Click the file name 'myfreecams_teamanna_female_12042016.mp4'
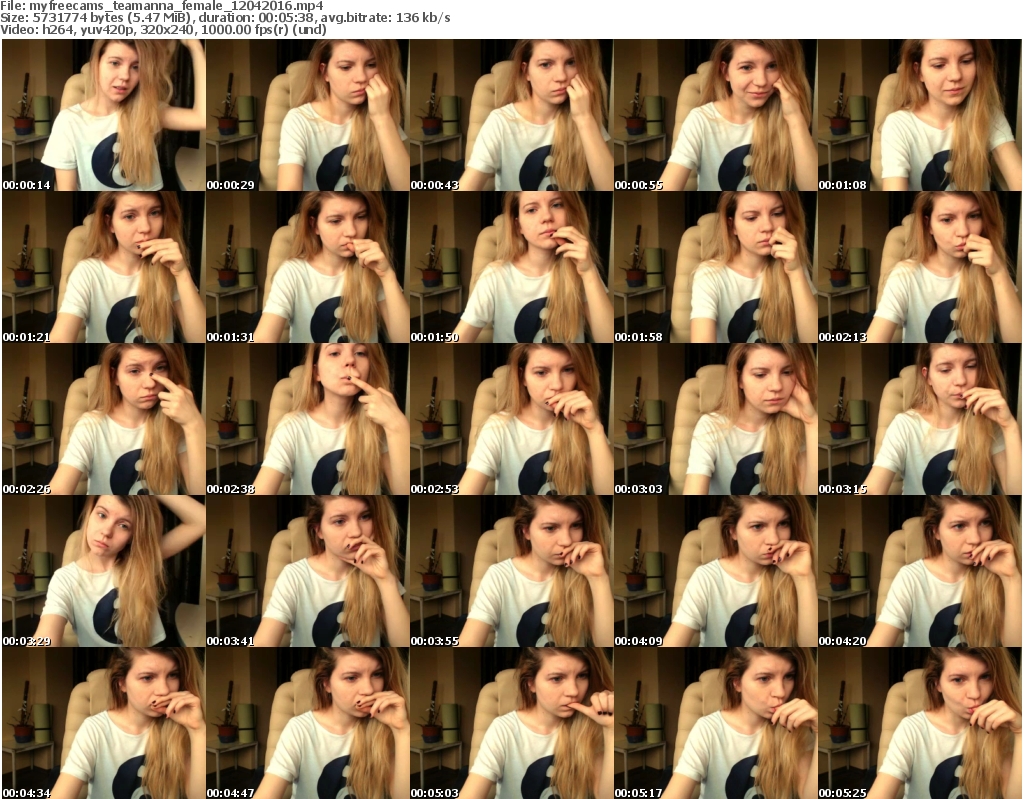 pyautogui.click(x=176, y=6)
